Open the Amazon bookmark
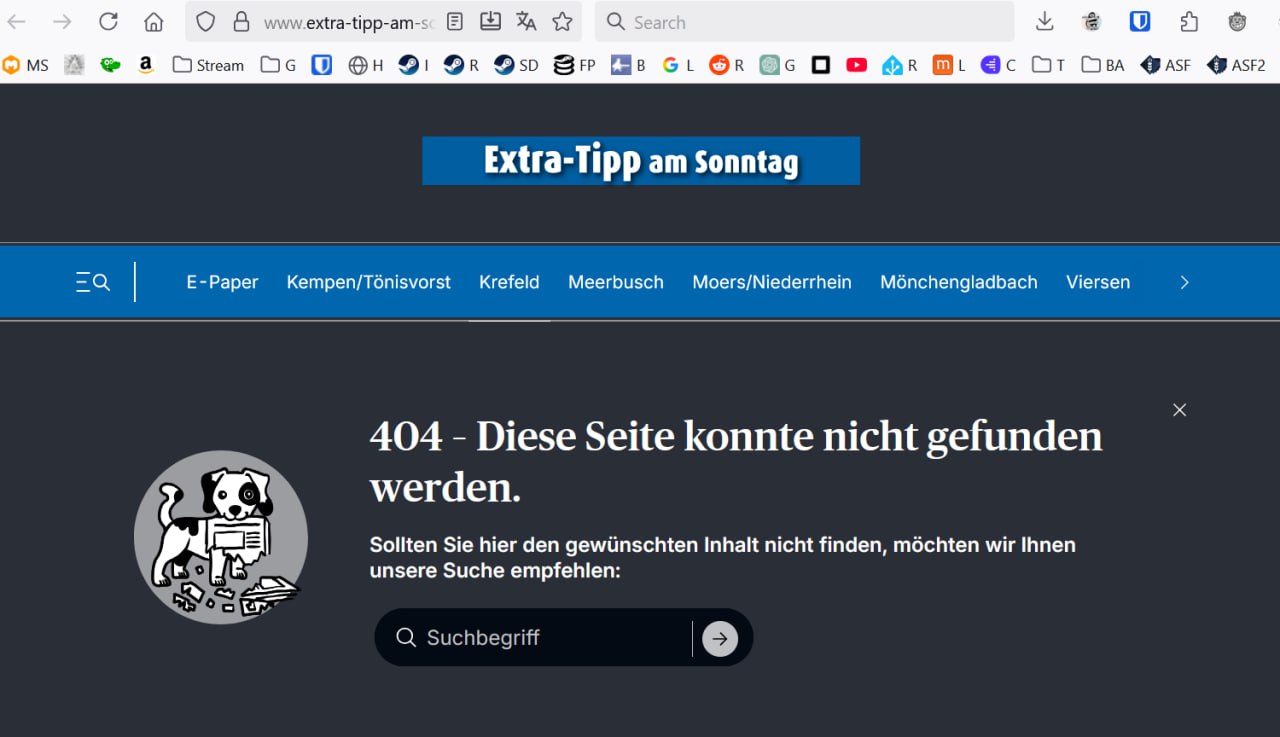This screenshot has height=737, width=1280. tap(146, 65)
